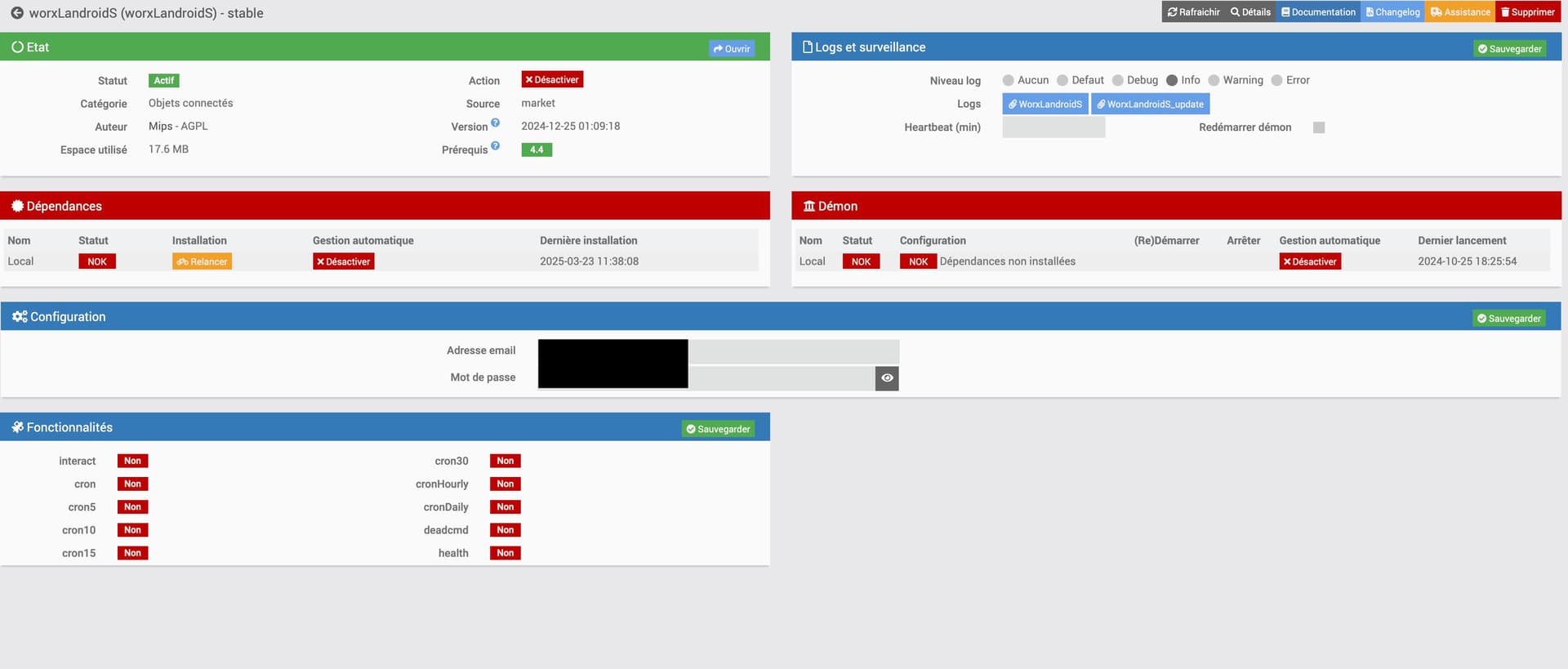Viewport: 1568px width, 669px height.
Task: Click Désactiver under Dépendances Gestion automatique
Action: 344,261
